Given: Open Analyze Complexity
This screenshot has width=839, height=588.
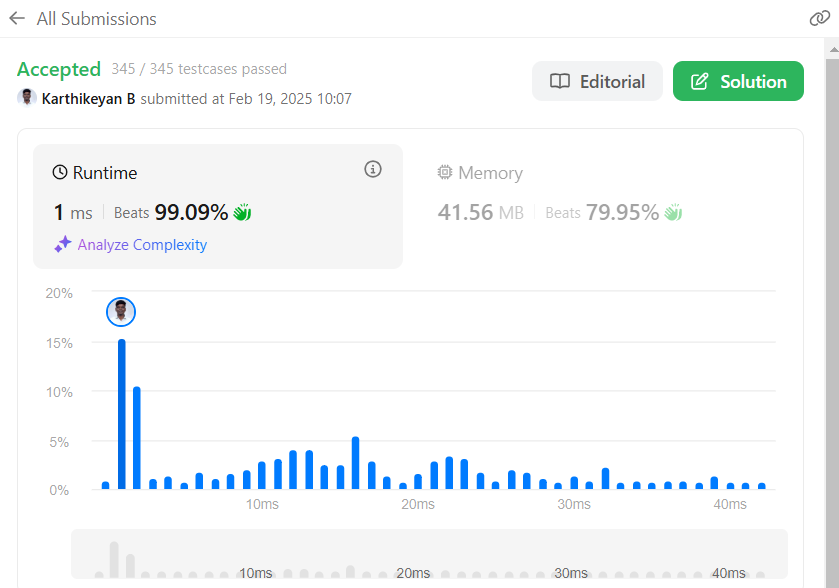Looking at the screenshot, I should [x=142, y=244].
